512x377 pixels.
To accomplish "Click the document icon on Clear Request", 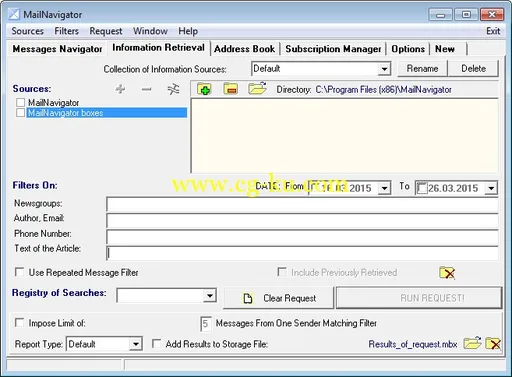I will [247, 298].
